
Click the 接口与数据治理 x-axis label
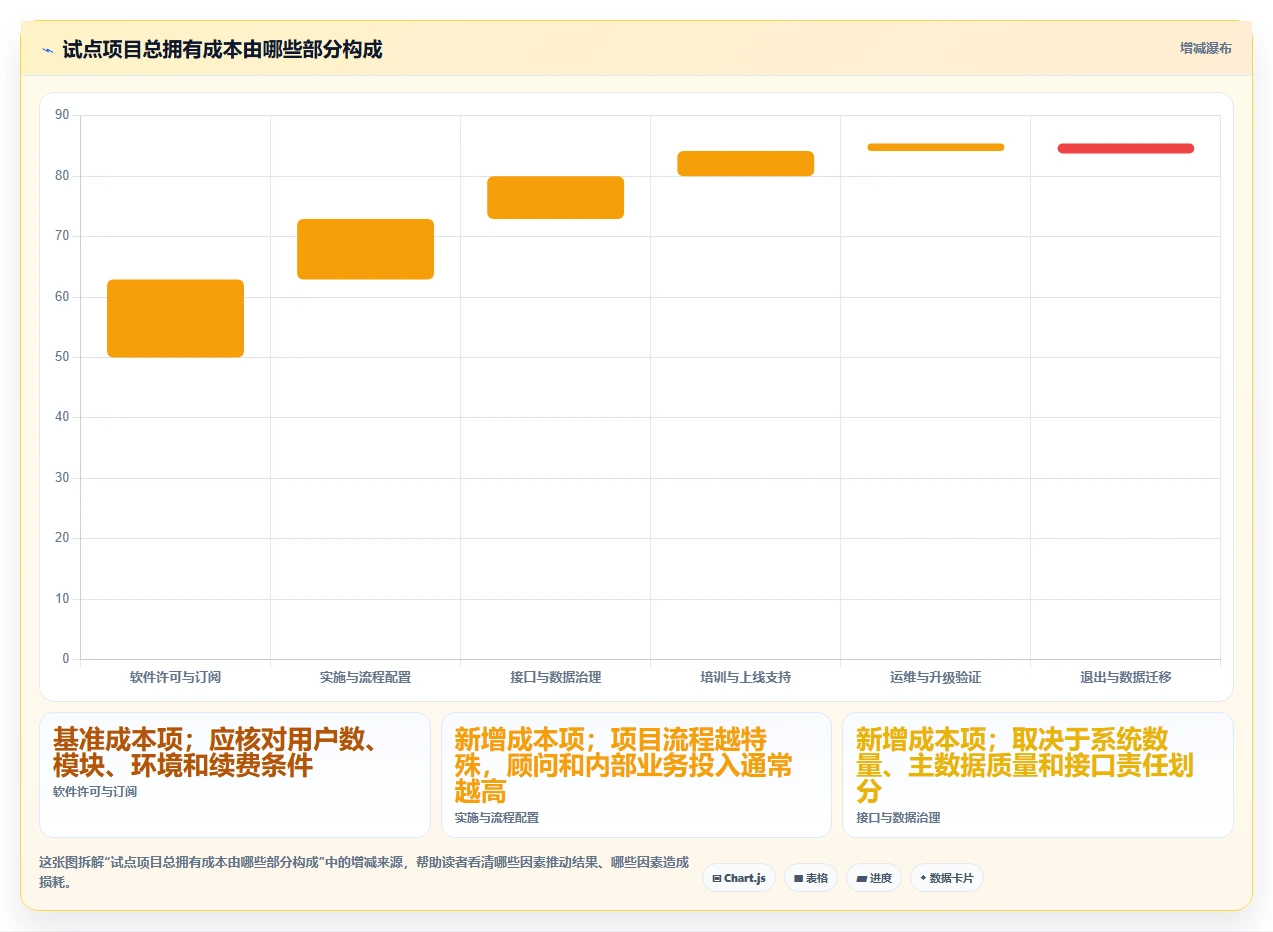point(556,677)
